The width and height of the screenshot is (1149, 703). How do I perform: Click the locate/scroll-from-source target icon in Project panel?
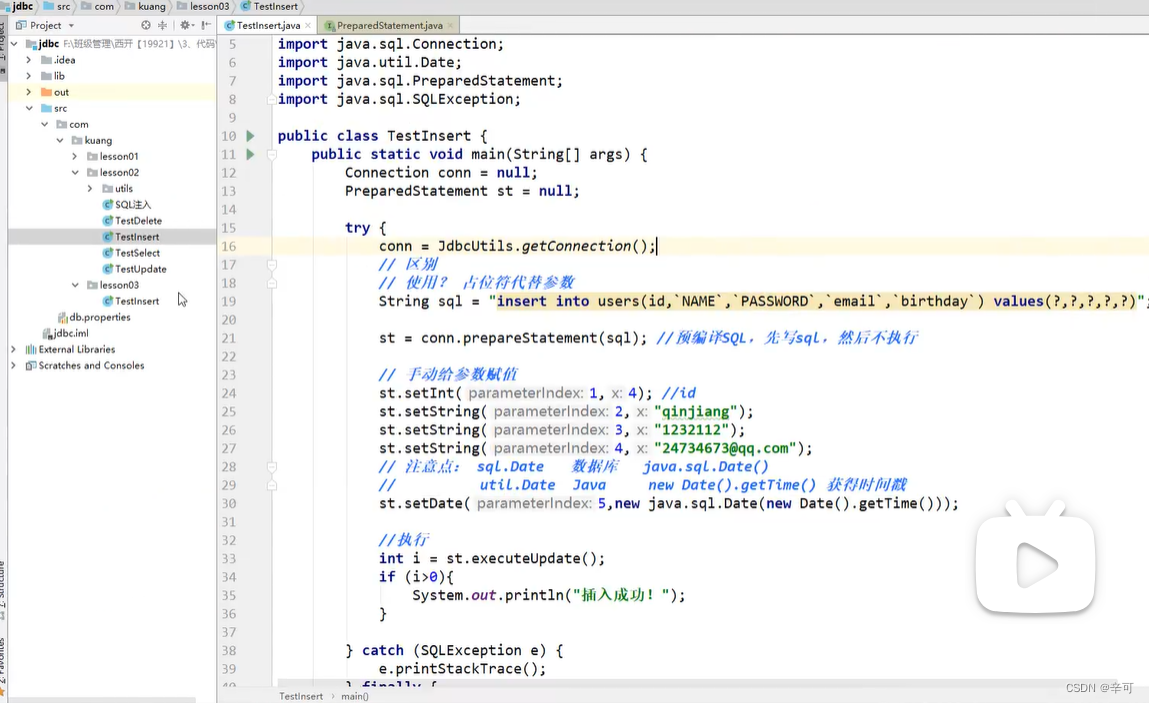(x=146, y=25)
